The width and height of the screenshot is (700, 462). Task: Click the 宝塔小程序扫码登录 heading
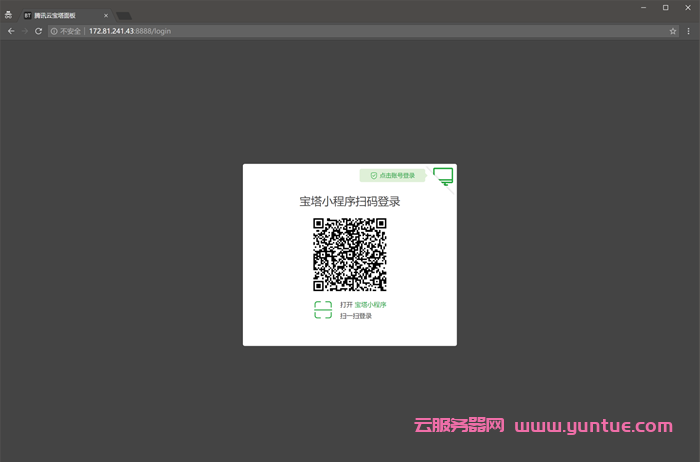pyautogui.click(x=350, y=201)
